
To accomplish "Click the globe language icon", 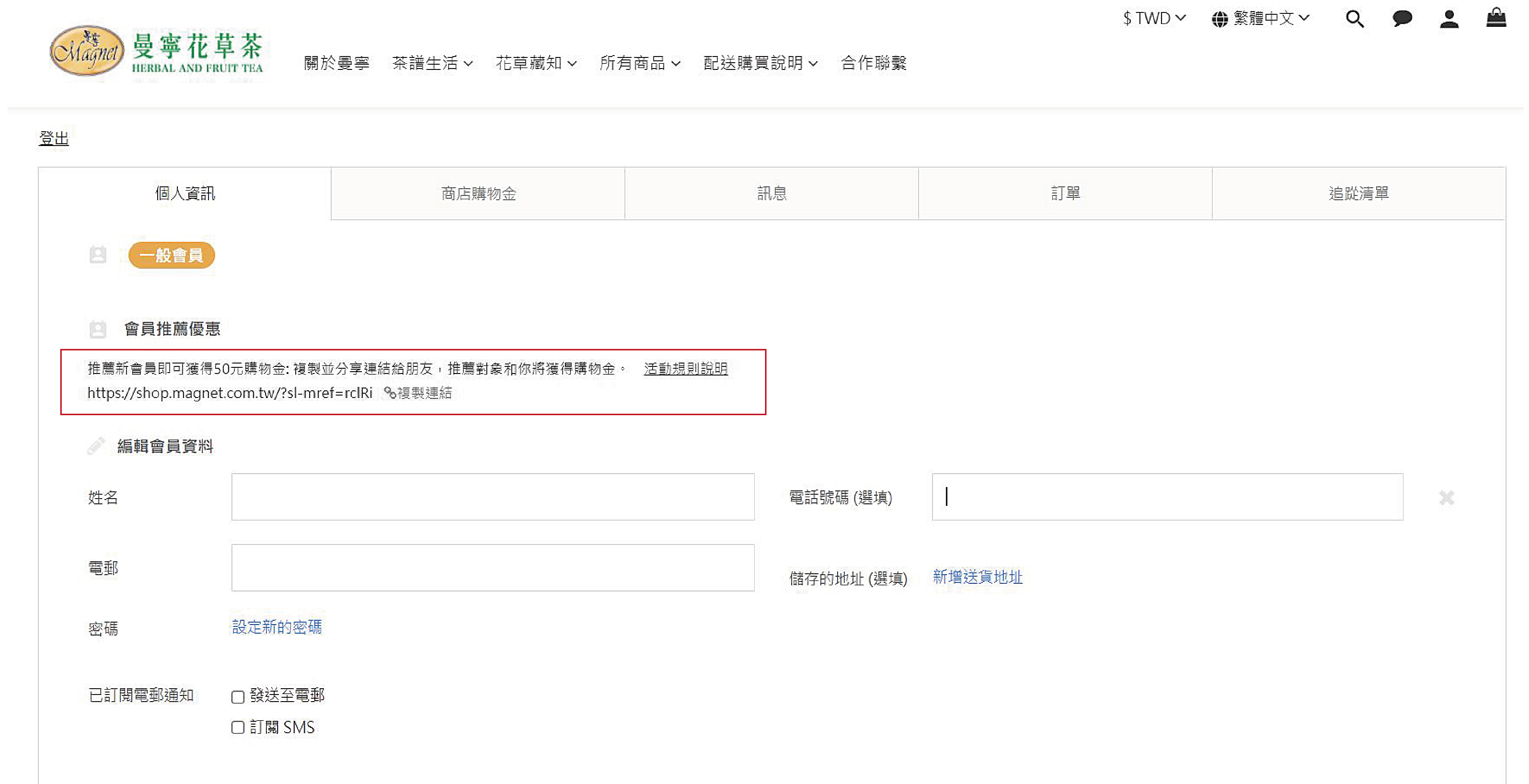I will (x=1219, y=20).
